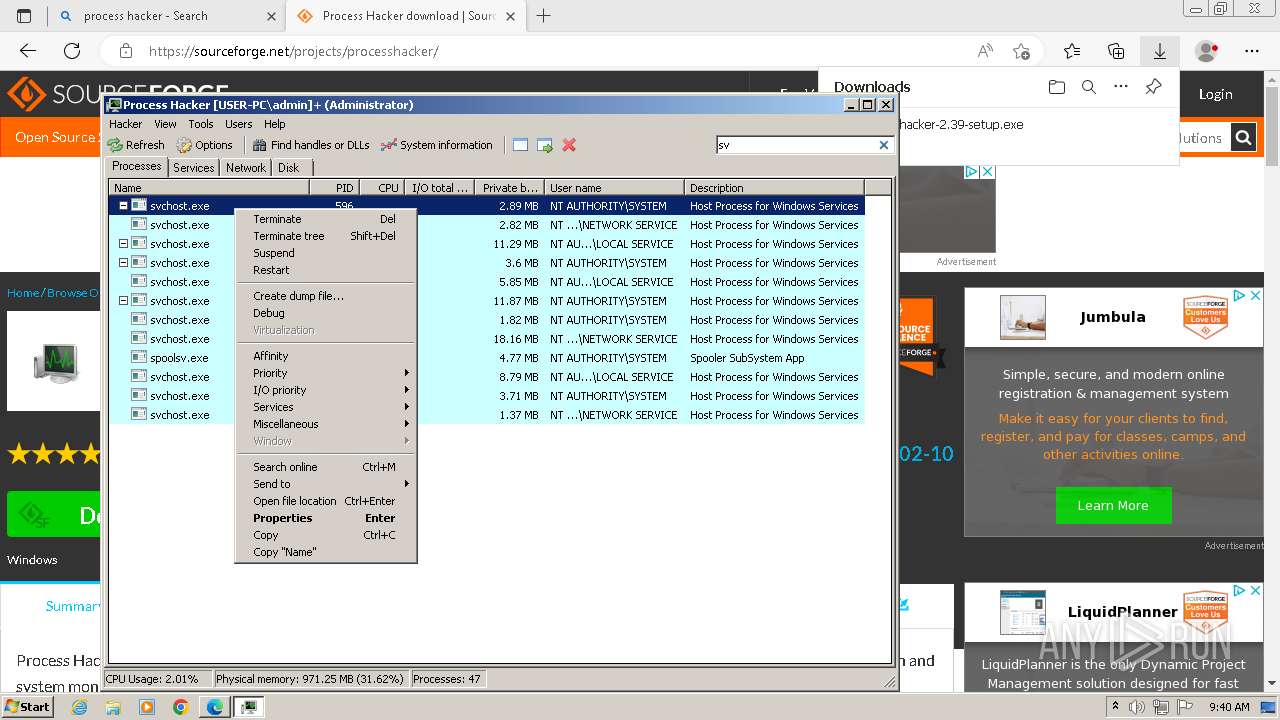Click the SourceForge Login link
This screenshot has height=720, width=1280.
pos(1215,94)
